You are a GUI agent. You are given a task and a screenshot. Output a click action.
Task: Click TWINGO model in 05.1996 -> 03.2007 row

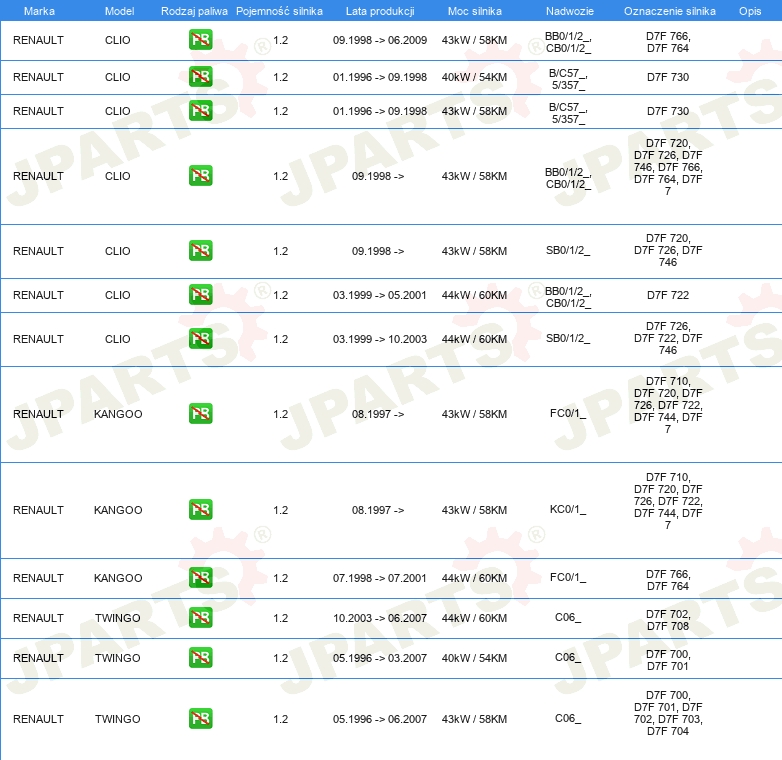[x=118, y=658]
